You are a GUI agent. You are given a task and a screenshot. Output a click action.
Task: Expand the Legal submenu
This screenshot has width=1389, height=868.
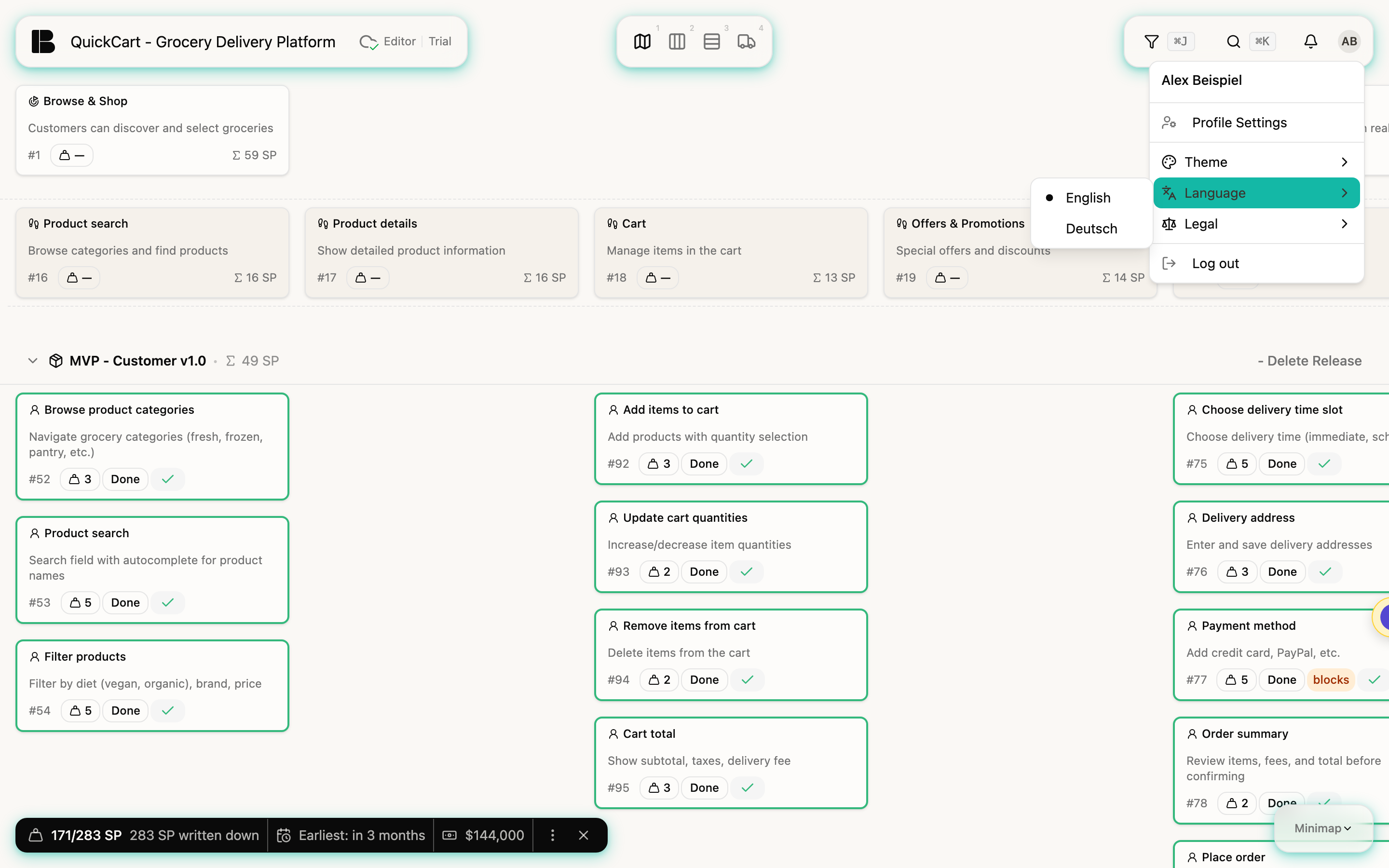click(1256, 224)
